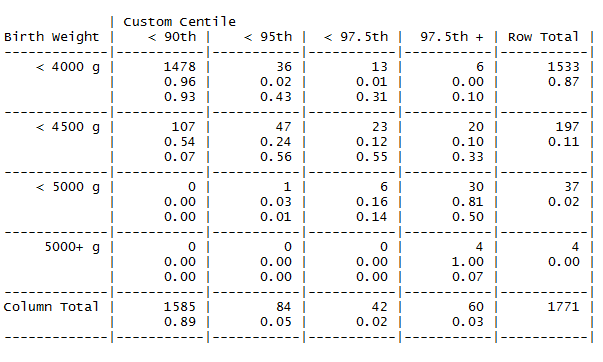This screenshot has width=603, height=362.
Task: Click the count 107 cell
Action: click(x=183, y=127)
